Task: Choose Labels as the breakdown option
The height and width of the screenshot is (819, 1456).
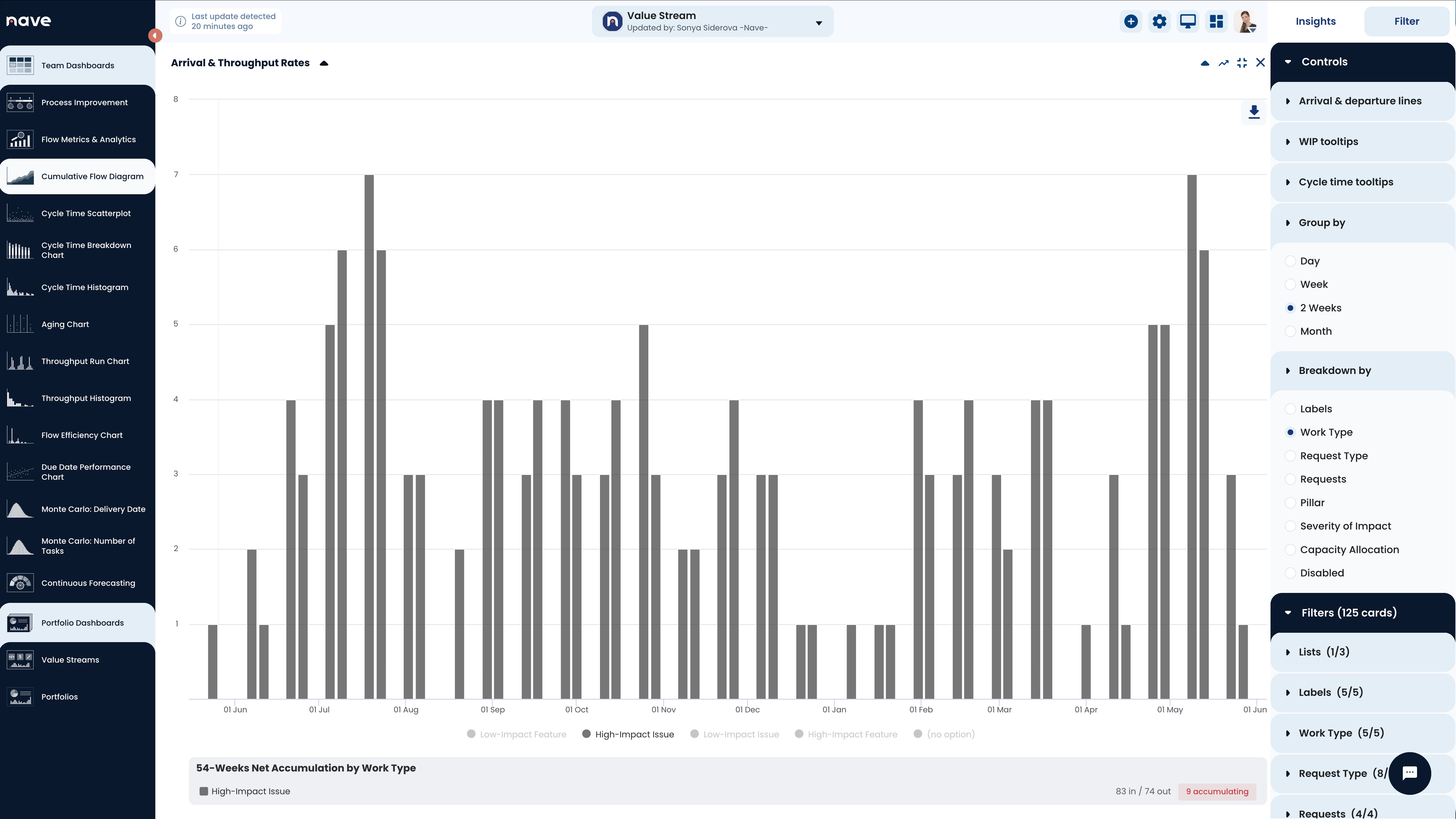Action: click(1290, 409)
